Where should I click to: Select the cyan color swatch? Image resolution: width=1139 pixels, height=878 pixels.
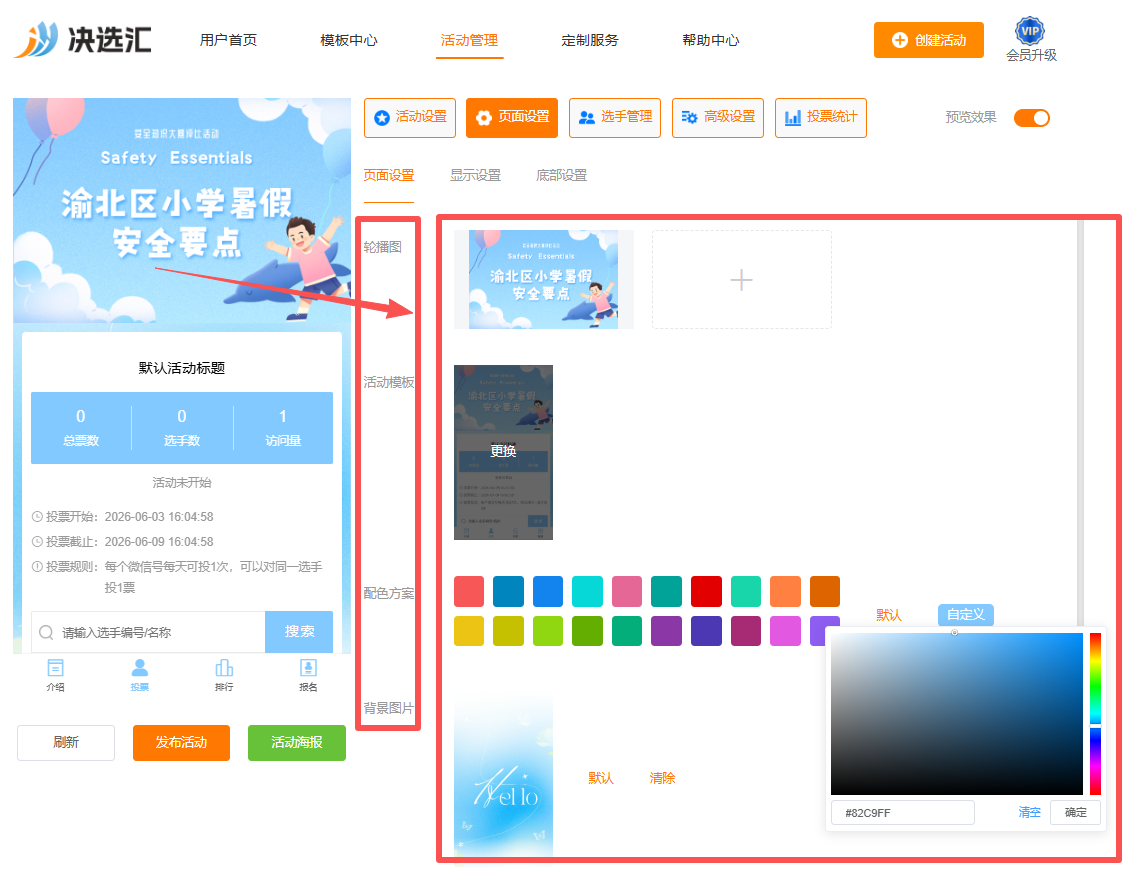tap(587, 591)
